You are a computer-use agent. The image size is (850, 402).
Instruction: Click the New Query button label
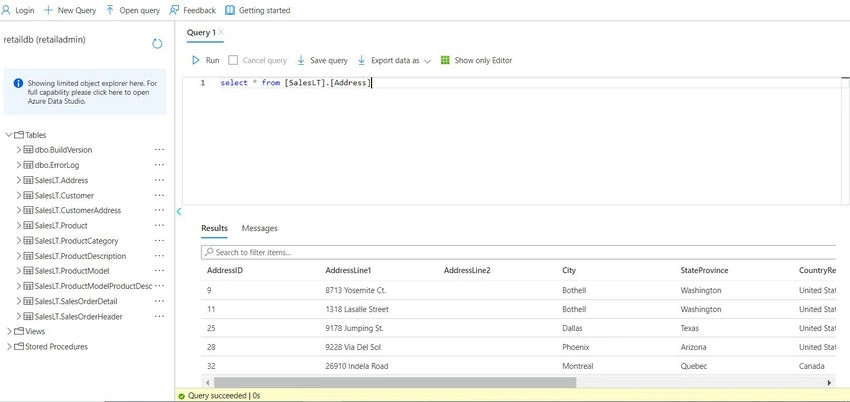(76, 10)
